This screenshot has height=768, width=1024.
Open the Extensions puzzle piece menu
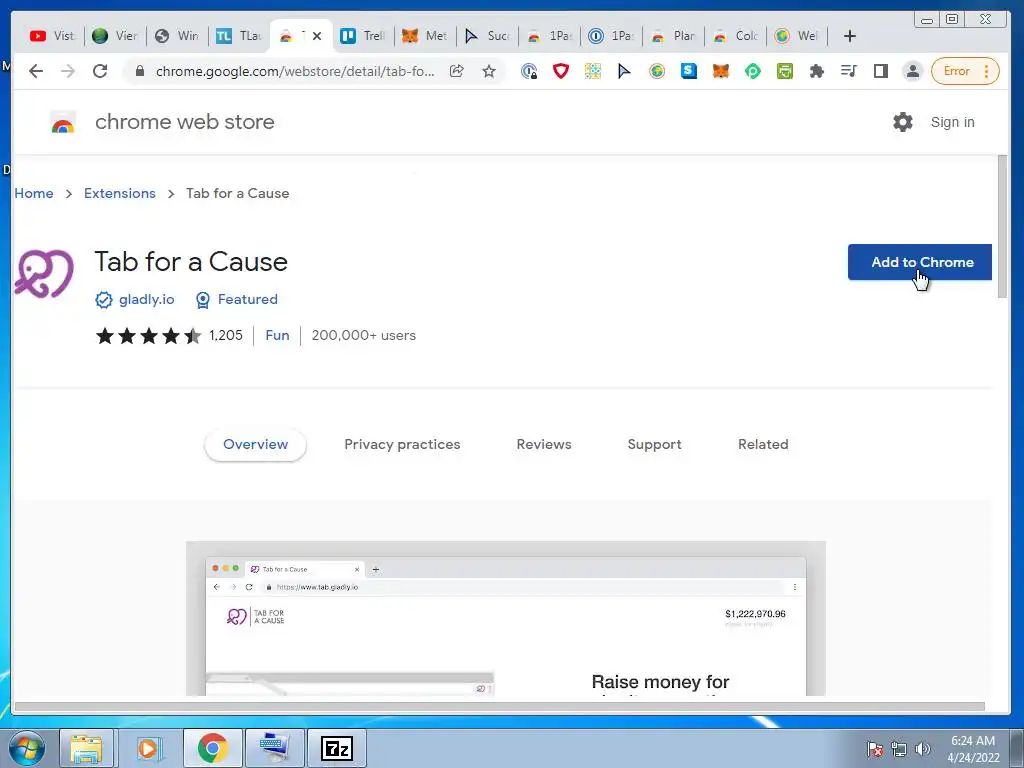pyautogui.click(x=817, y=71)
